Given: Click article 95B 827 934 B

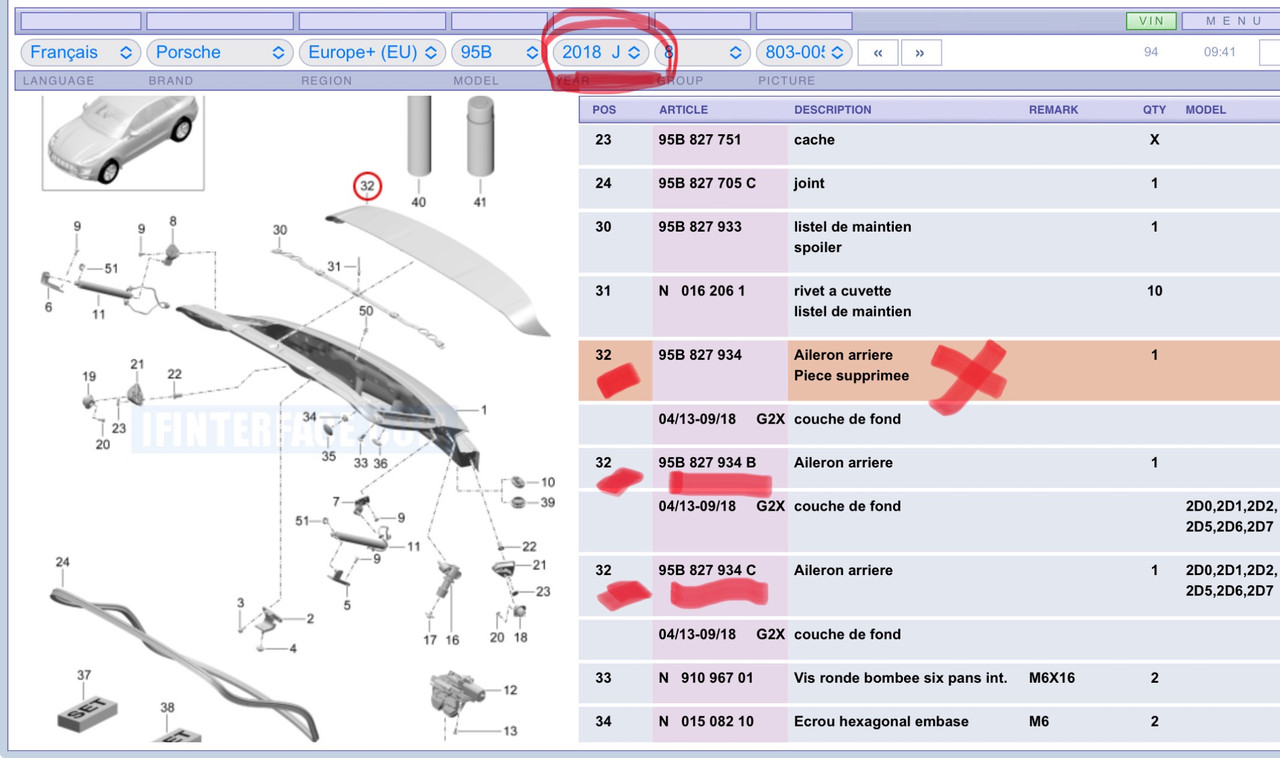Looking at the screenshot, I should [707, 463].
